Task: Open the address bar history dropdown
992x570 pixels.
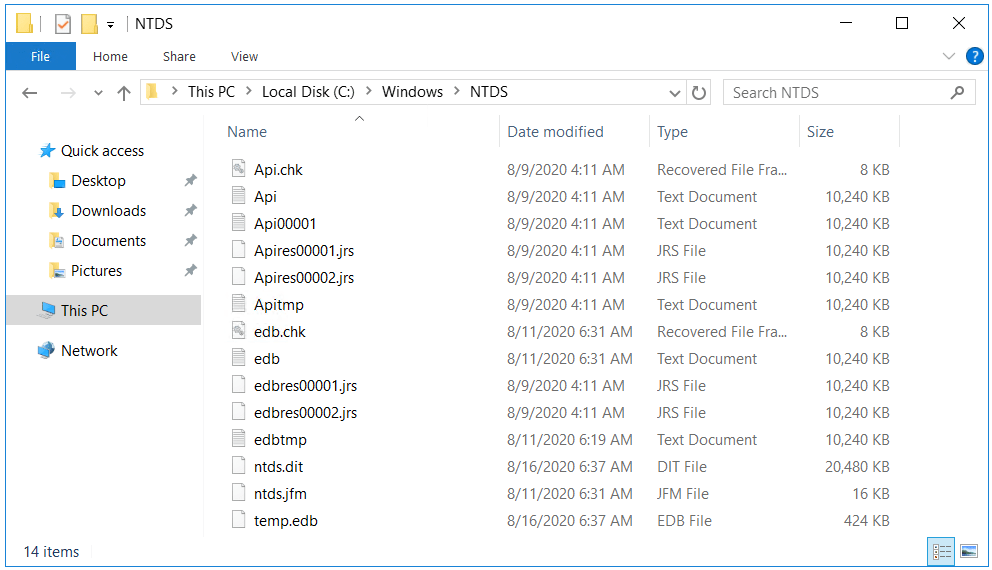Action: point(674,93)
